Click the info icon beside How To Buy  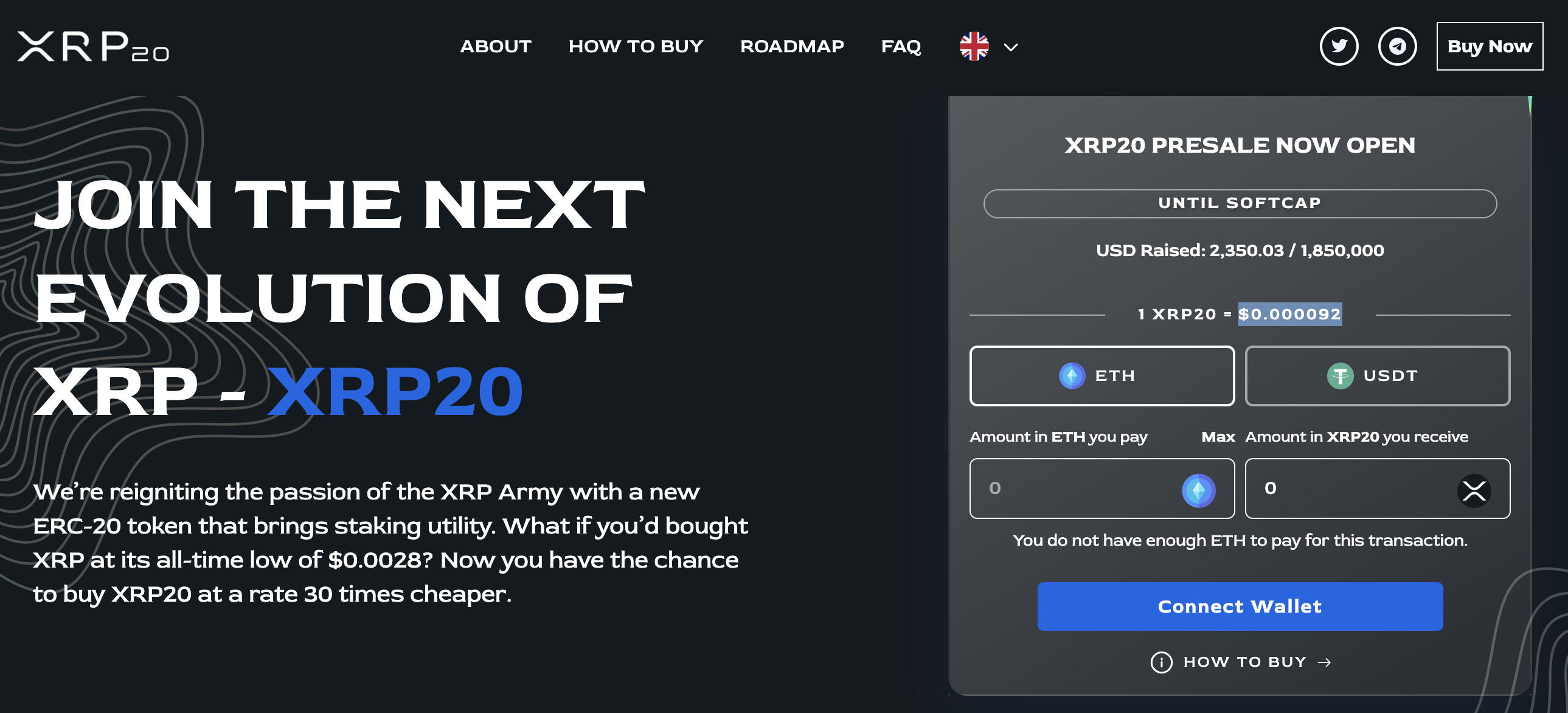coord(1160,662)
